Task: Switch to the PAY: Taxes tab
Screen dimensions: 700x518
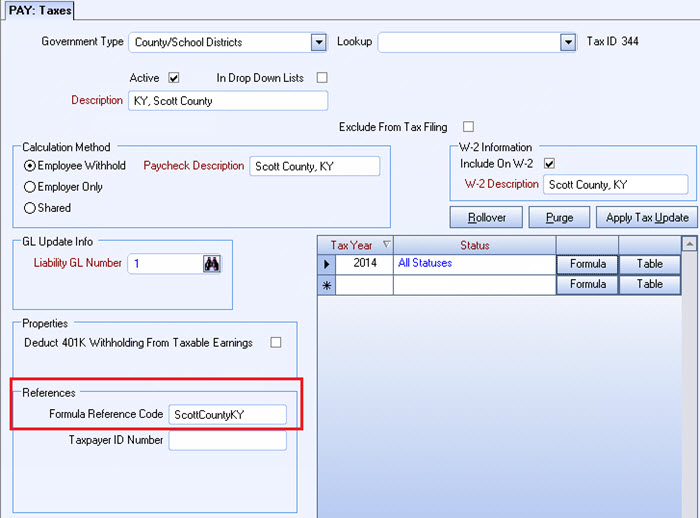Action: [39, 10]
